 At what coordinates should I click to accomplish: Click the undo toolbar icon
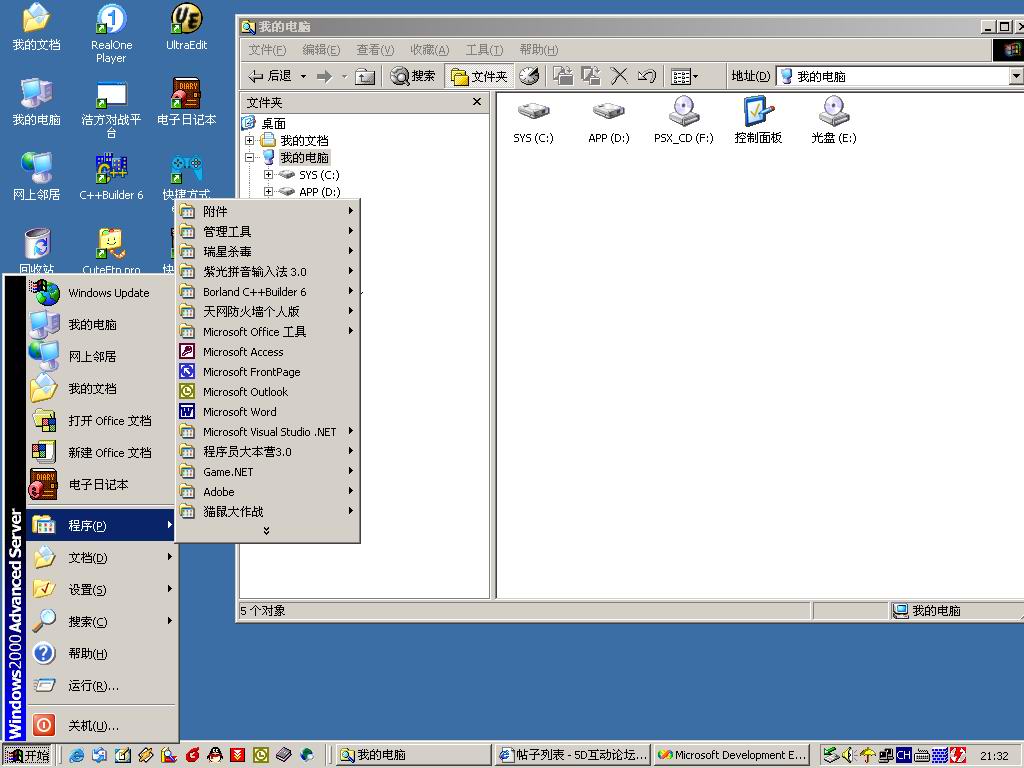pos(647,76)
